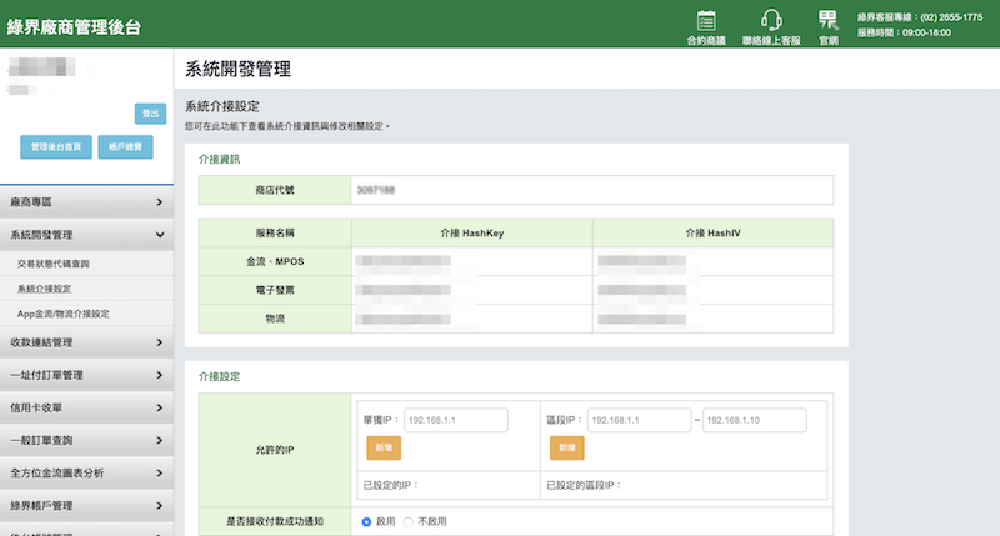Open 交易狀態代碼查詢 submenu item
Screen dimensions: 1000x536
(x=54, y=264)
